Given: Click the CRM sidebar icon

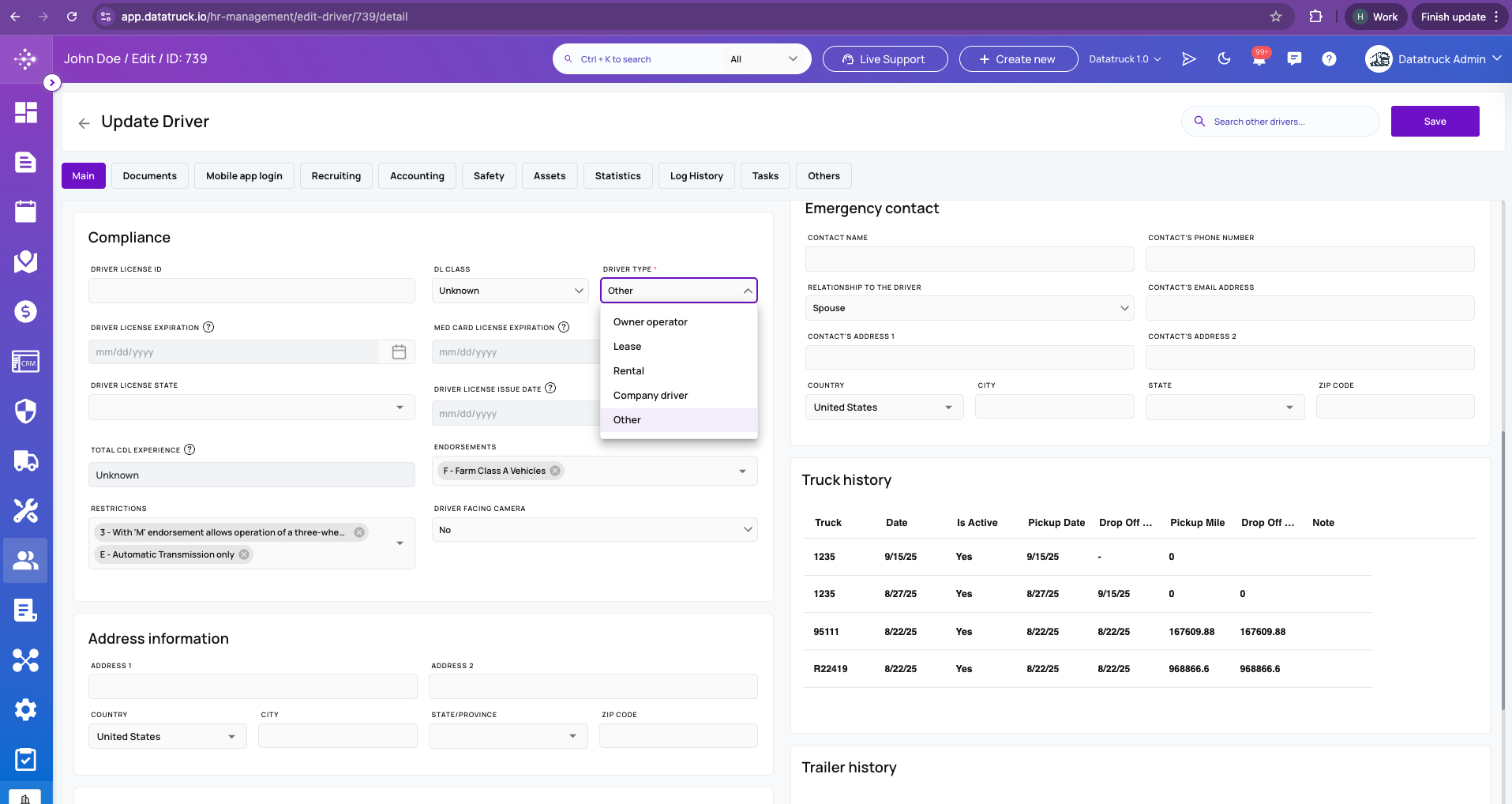Looking at the screenshot, I should [26, 362].
